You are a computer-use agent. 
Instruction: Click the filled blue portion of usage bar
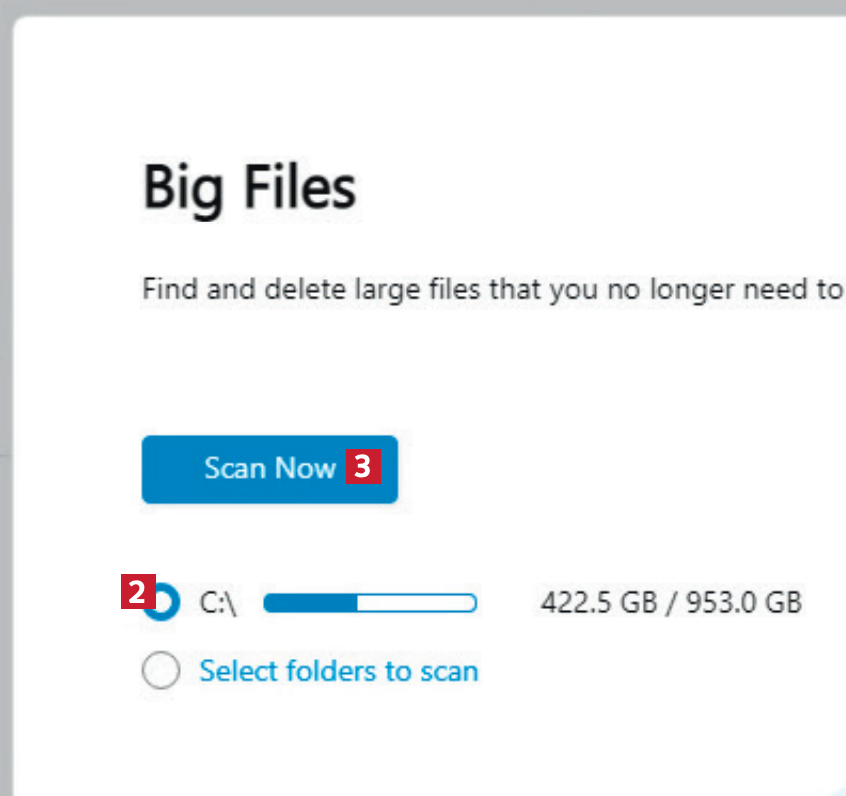[x=310, y=603]
